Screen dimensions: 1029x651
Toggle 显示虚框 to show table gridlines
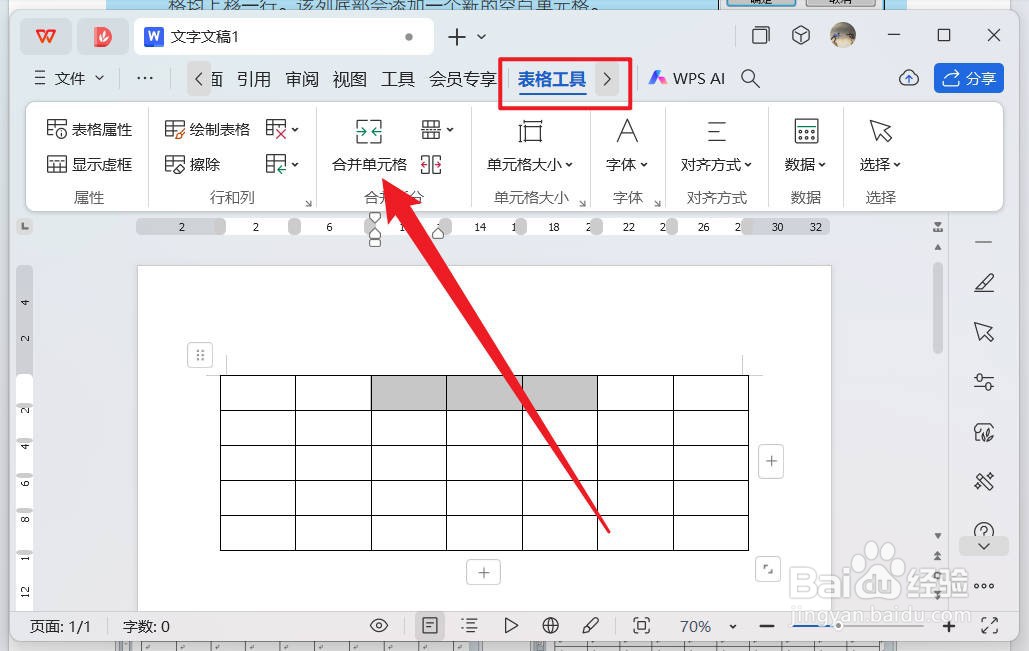pyautogui.click(x=89, y=163)
